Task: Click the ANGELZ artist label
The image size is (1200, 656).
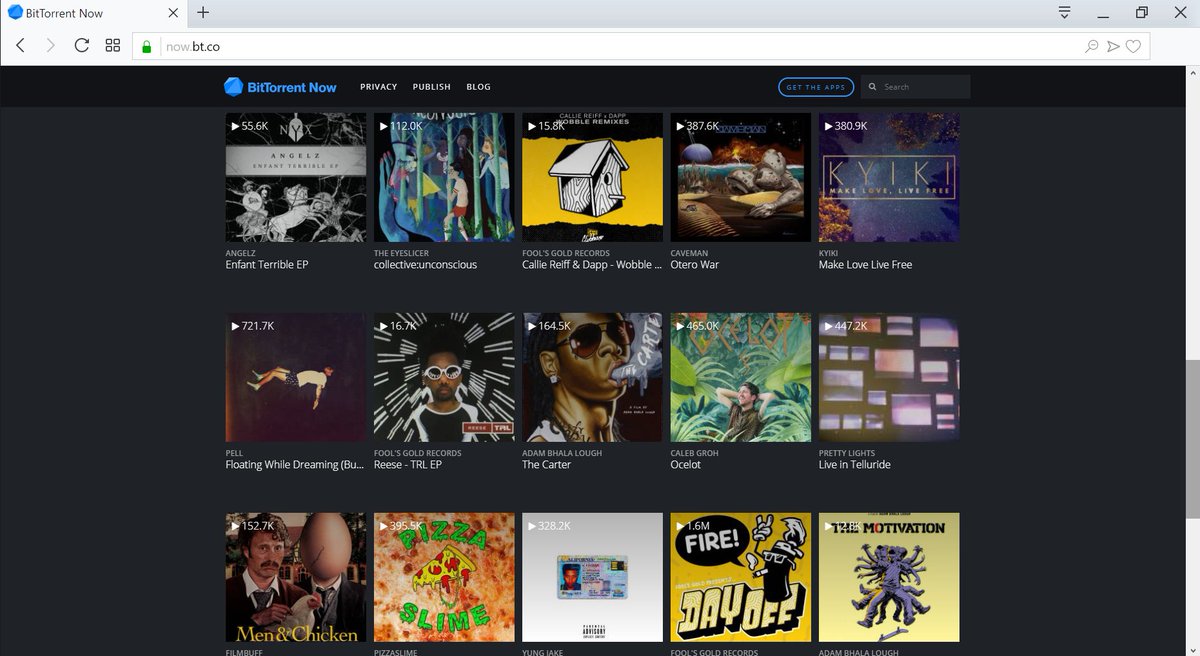Action: pos(241,253)
